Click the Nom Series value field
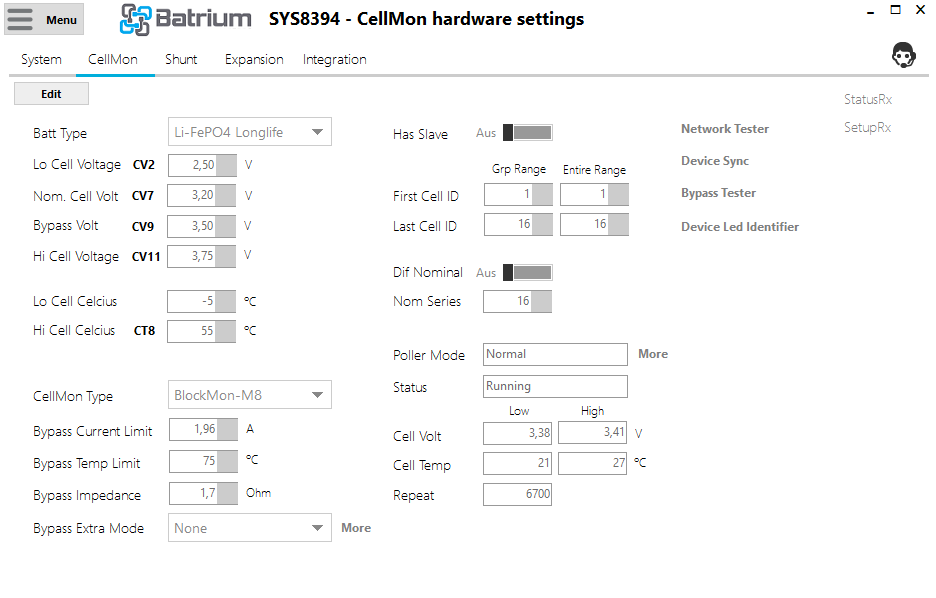The height and width of the screenshot is (598, 936). (x=518, y=301)
